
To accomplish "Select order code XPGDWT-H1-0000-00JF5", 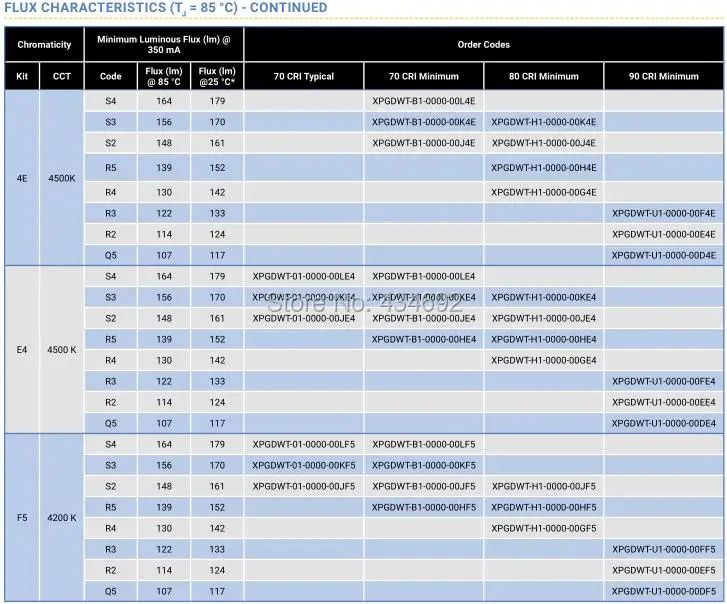I will point(543,486).
